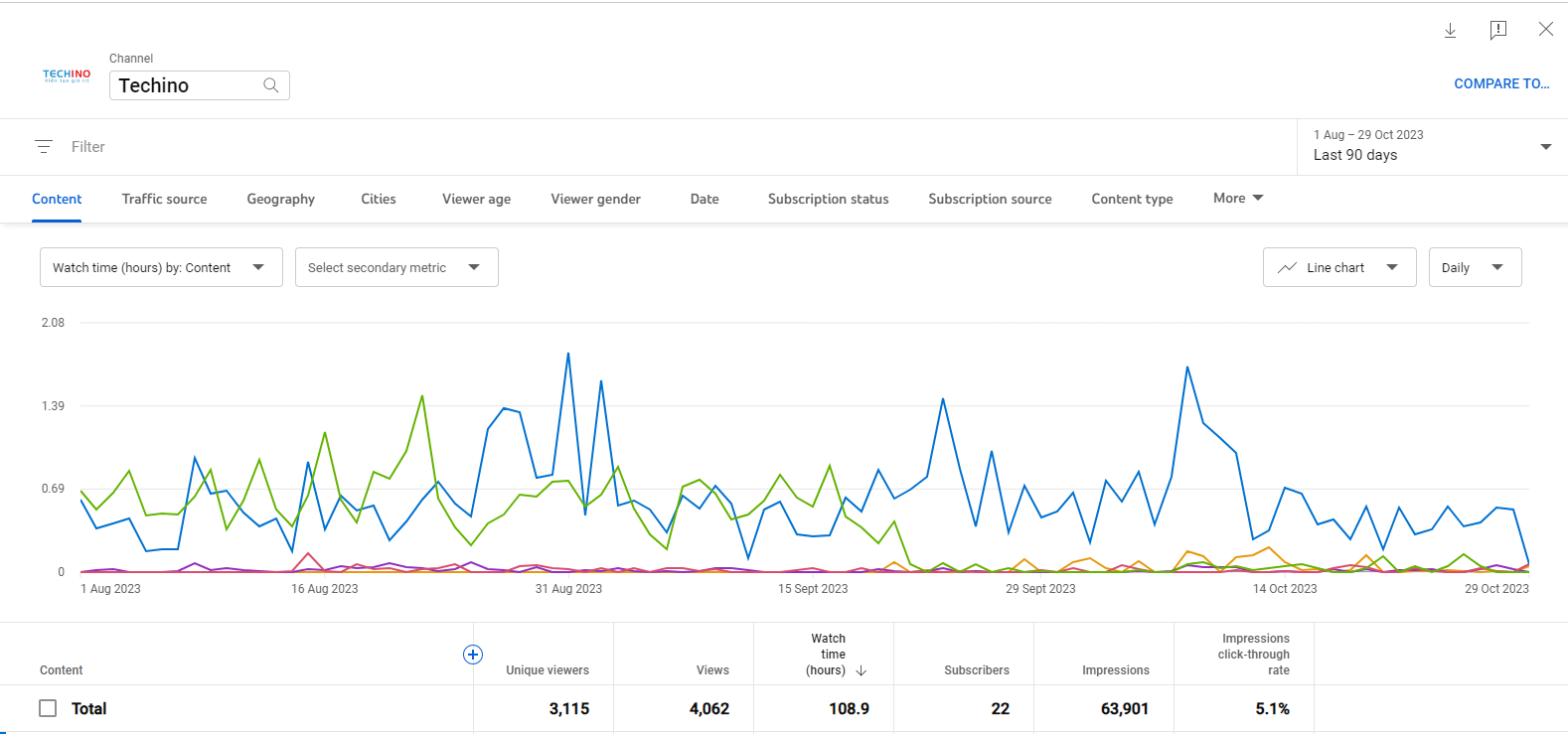Viewport: 1568px width, 734px height.
Task: Click the 1 Aug – 29 Oct 2023 date text
Action: tap(1368, 135)
